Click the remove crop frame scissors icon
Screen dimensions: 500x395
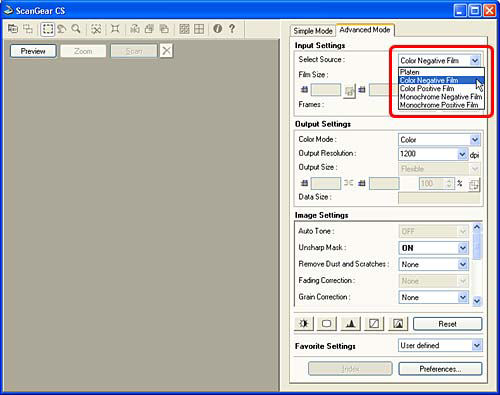[96, 29]
